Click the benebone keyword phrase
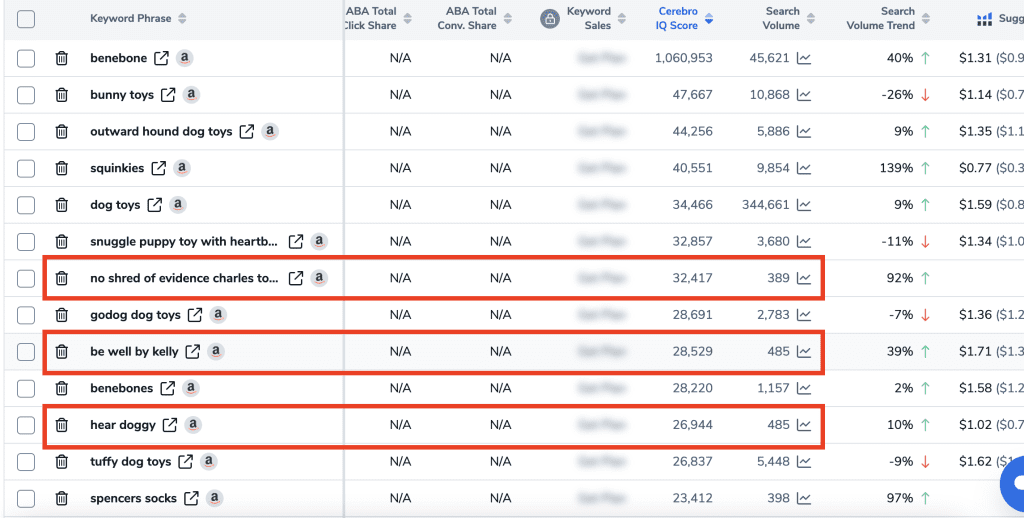Screen dimensions: 1024x518 click(x=118, y=58)
